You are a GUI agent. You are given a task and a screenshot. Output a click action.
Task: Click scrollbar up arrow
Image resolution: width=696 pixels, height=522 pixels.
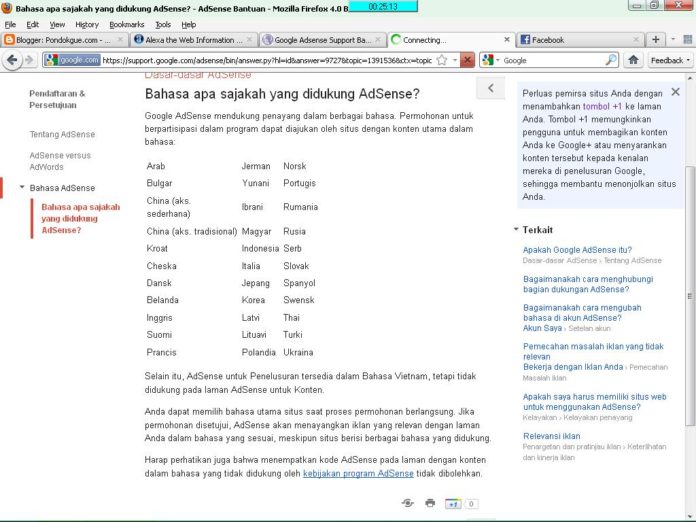click(689, 79)
